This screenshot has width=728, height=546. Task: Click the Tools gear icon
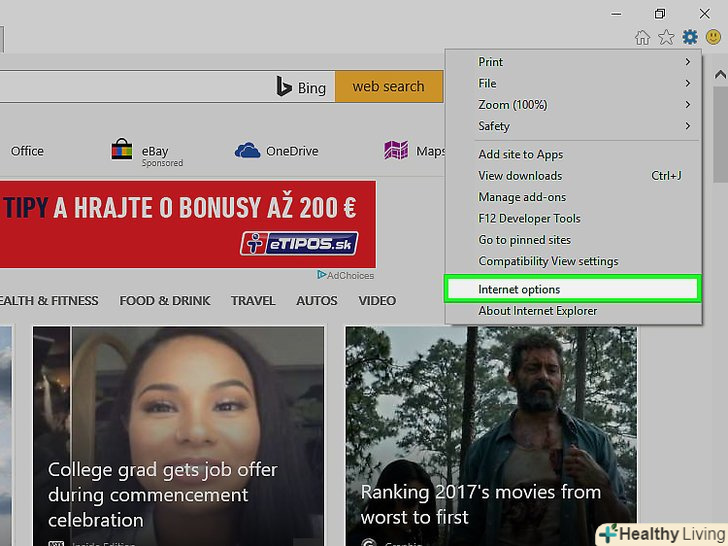tap(690, 37)
